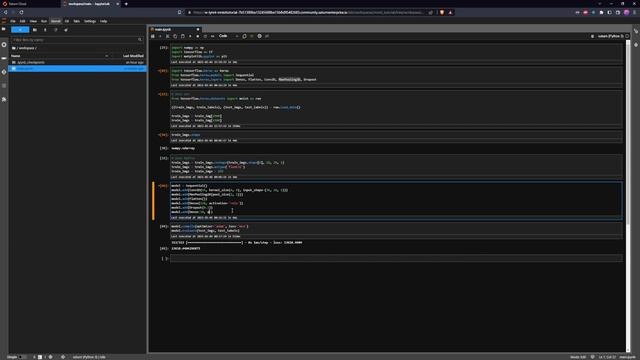The height and width of the screenshot is (360, 640).
Task: Click the browser back arrow
Action: 5,12
